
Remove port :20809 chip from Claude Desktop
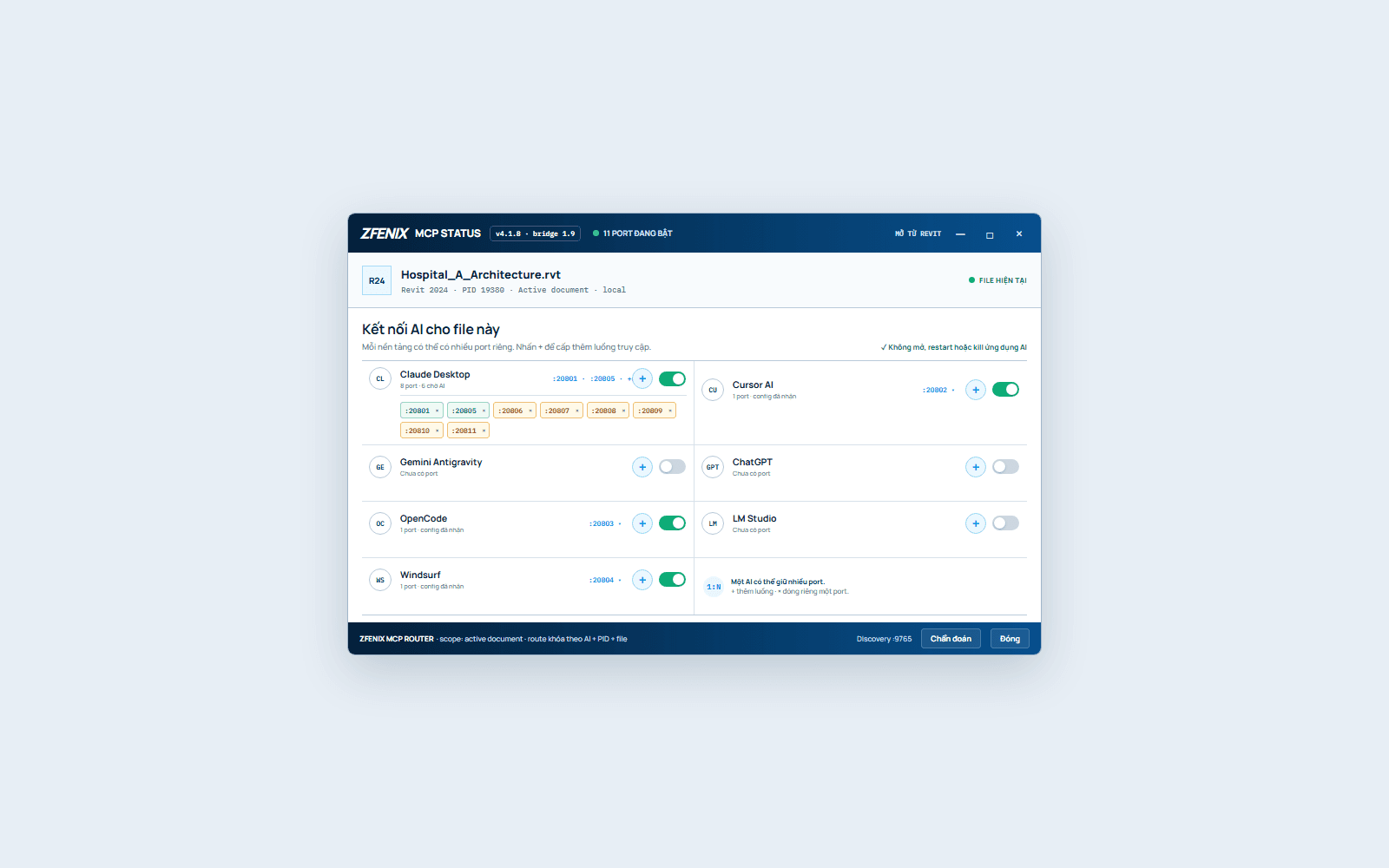point(670,411)
